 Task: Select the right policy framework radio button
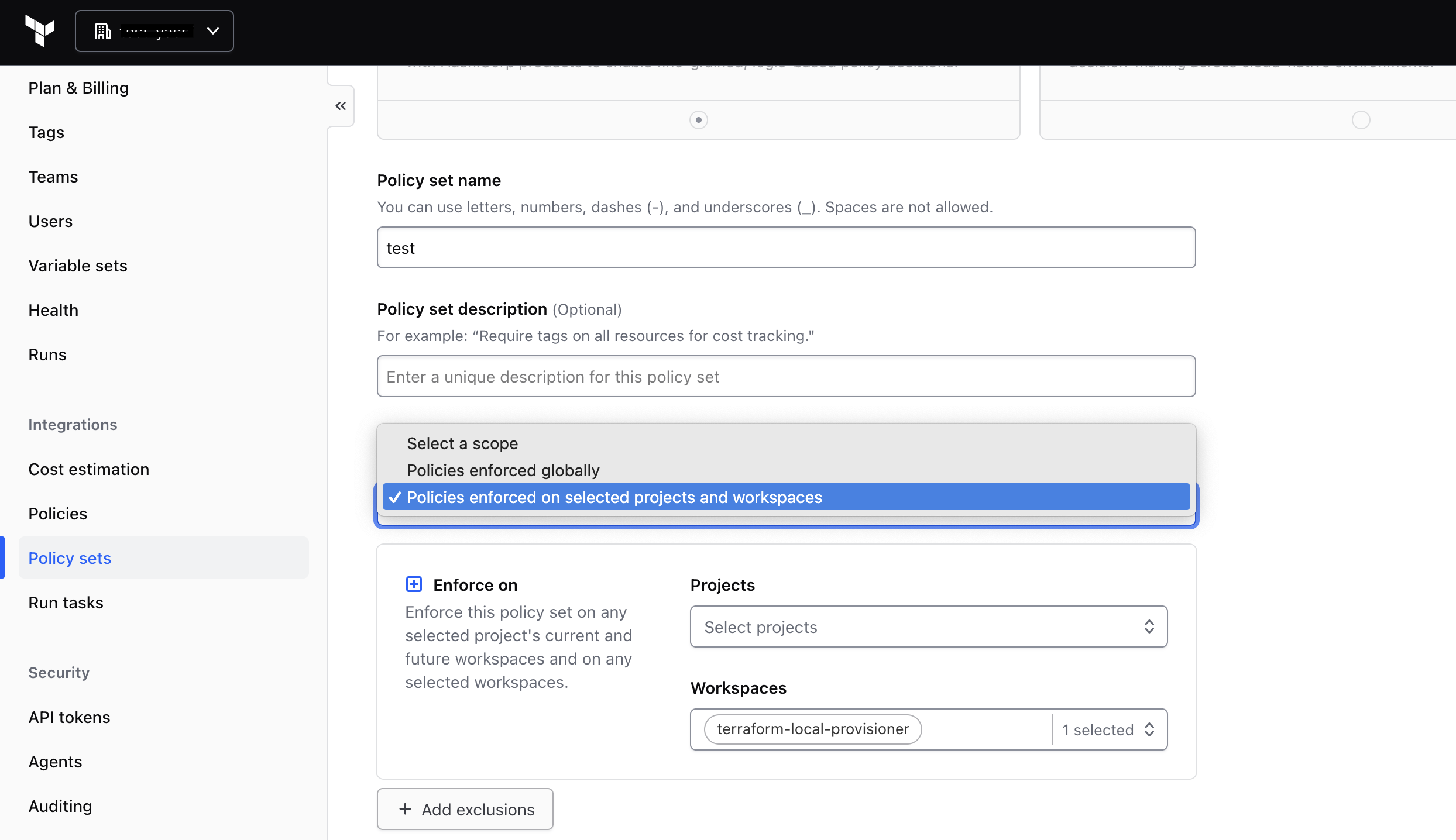click(1361, 120)
